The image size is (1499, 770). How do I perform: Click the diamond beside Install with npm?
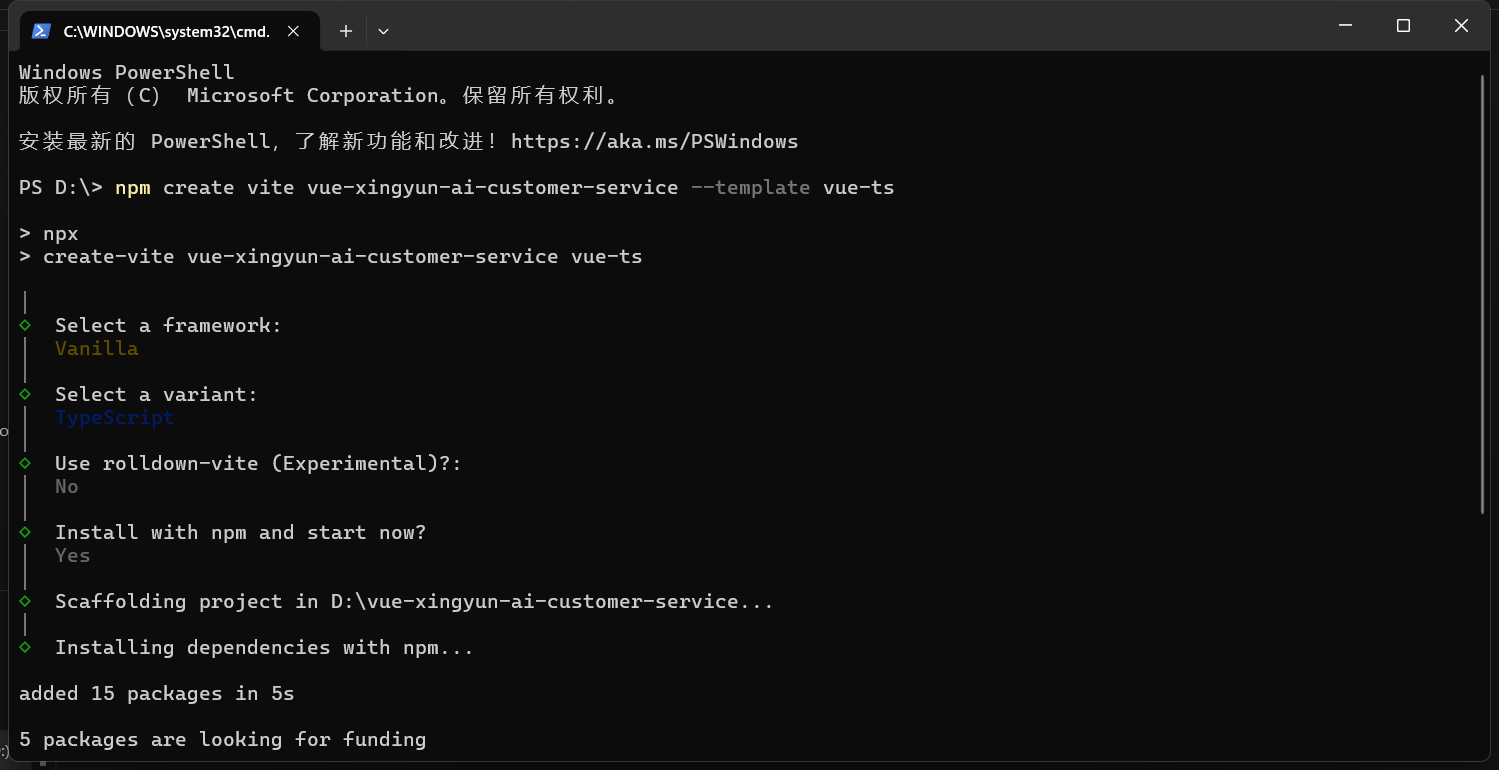(x=25, y=533)
